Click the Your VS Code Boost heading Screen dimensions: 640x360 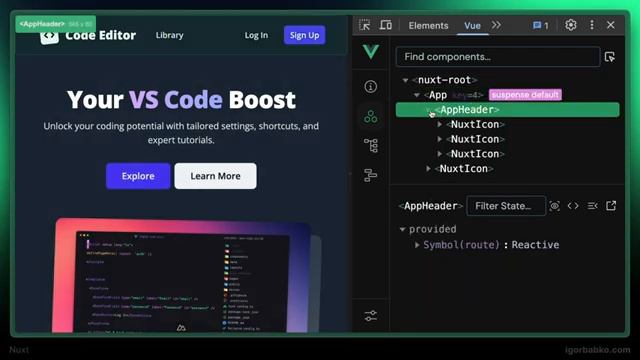pyautogui.click(x=181, y=100)
